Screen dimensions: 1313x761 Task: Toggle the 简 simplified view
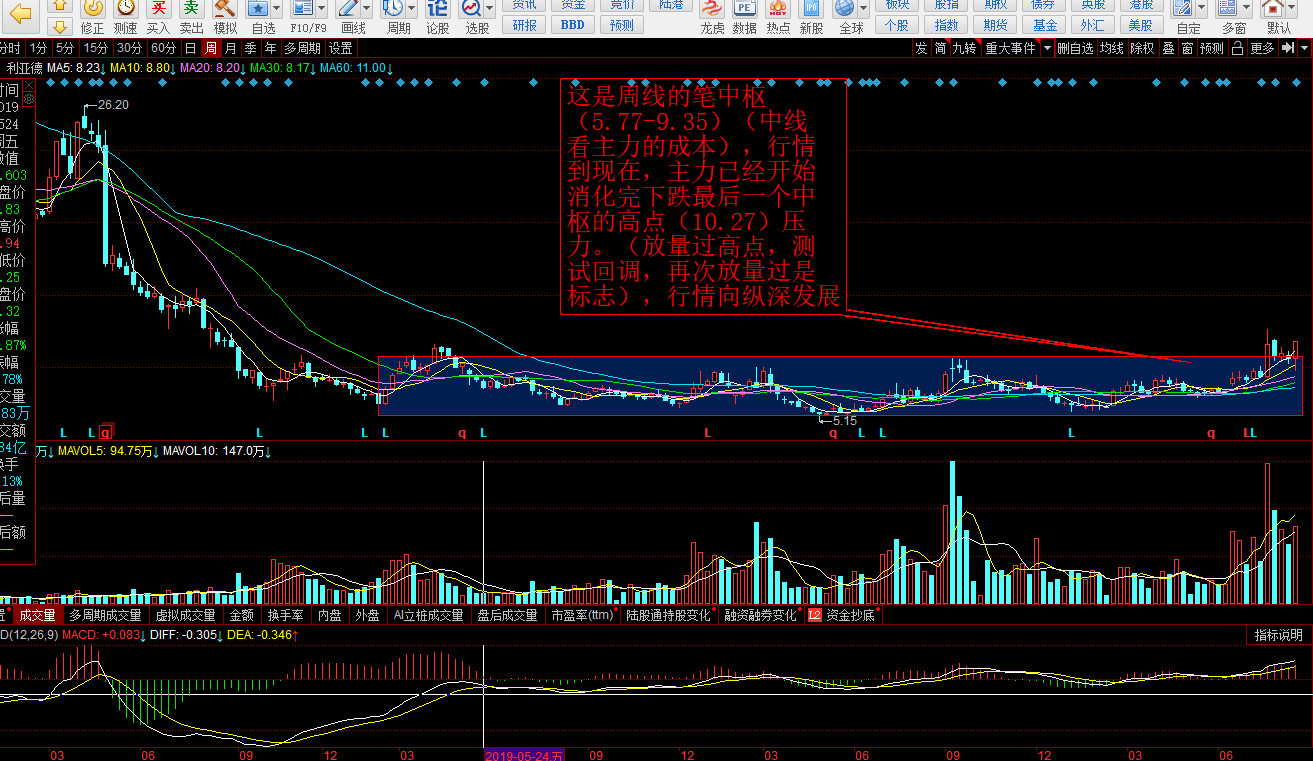940,48
